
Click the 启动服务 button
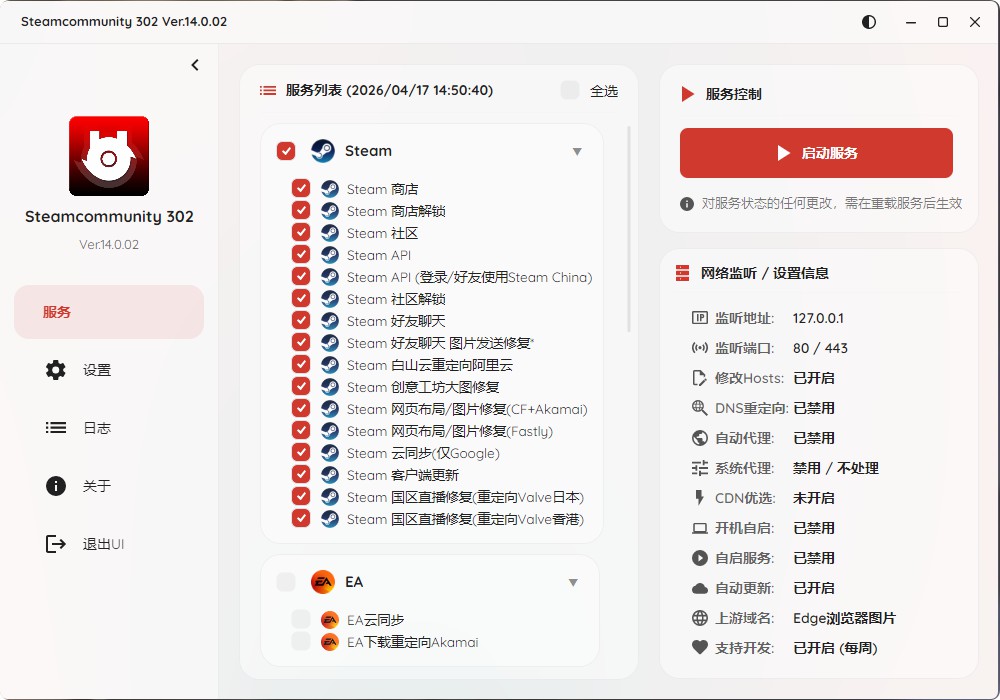816,153
